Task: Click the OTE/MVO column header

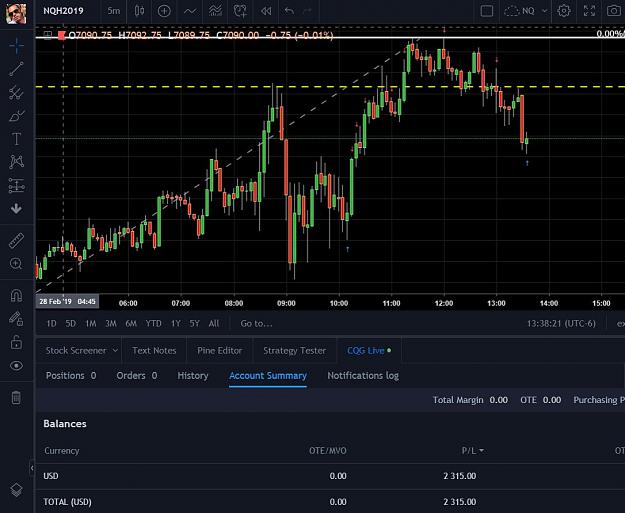Action: click(328, 450)
